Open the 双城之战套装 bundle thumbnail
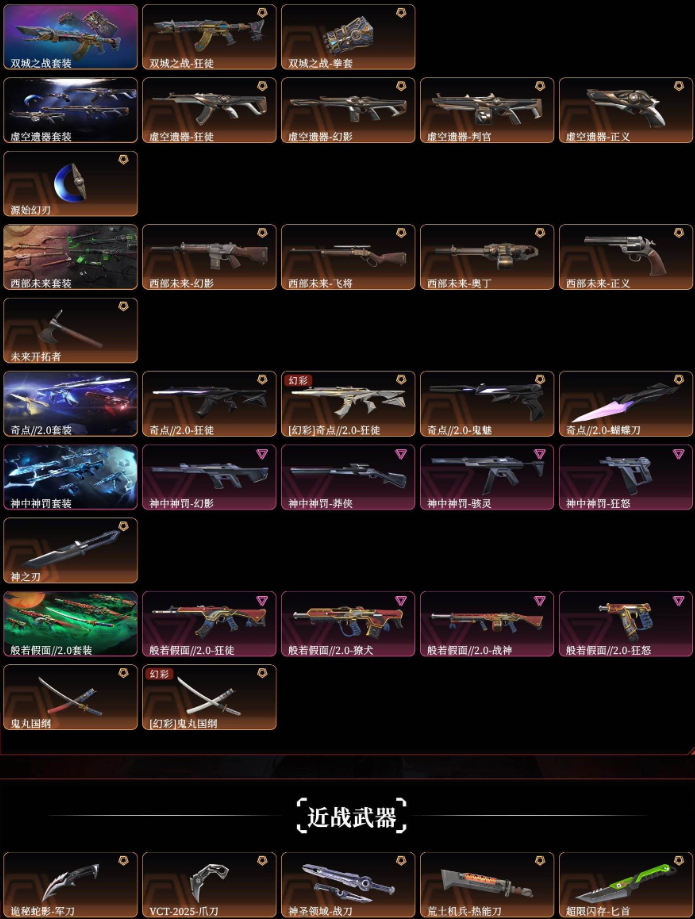695x919 pixels. 70,37
